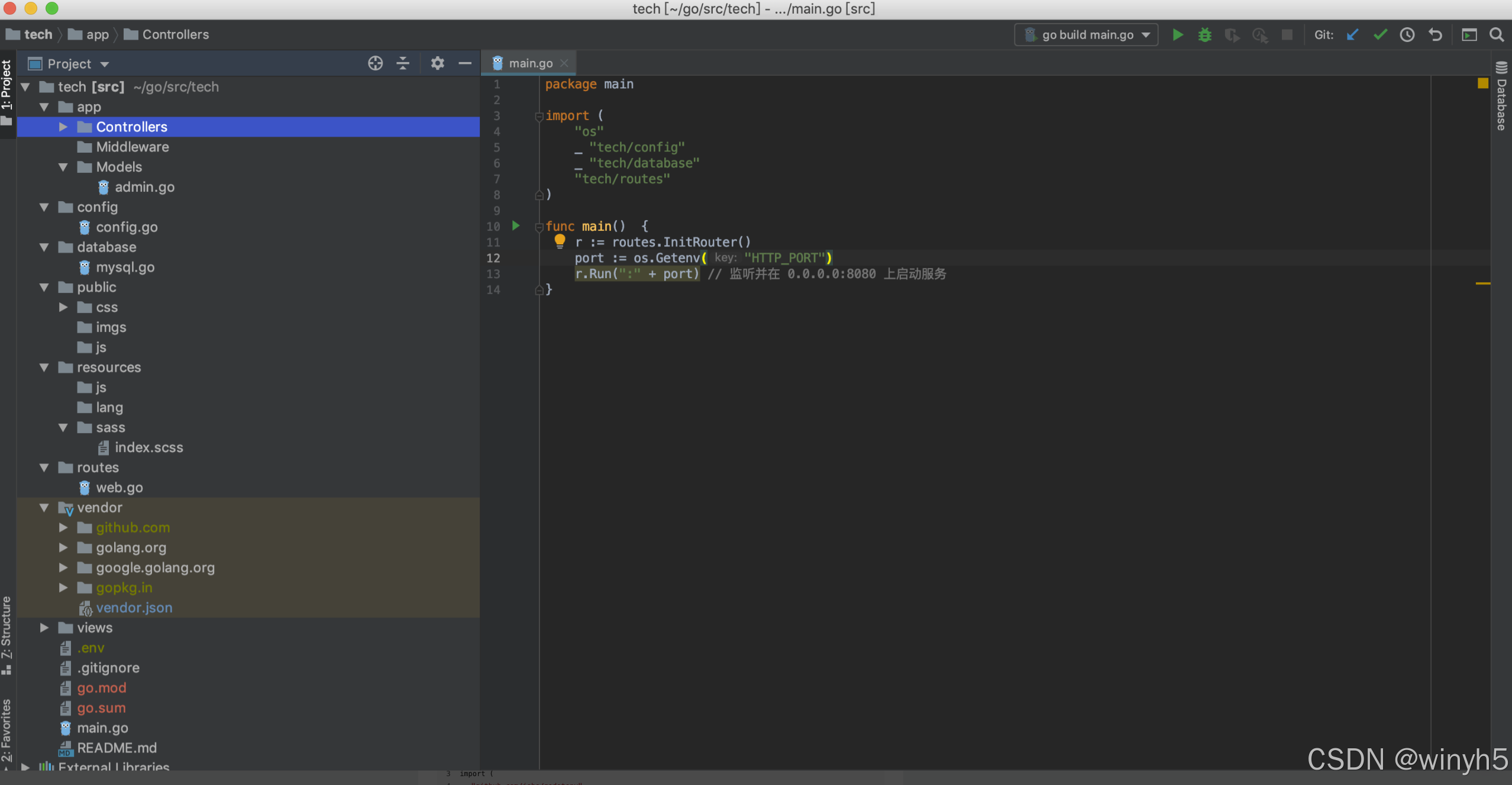The height and width of the screenshot is (785, 1512).
Task: Click Controllers breadcrumb in navigation bar
Action: point(166,34)
